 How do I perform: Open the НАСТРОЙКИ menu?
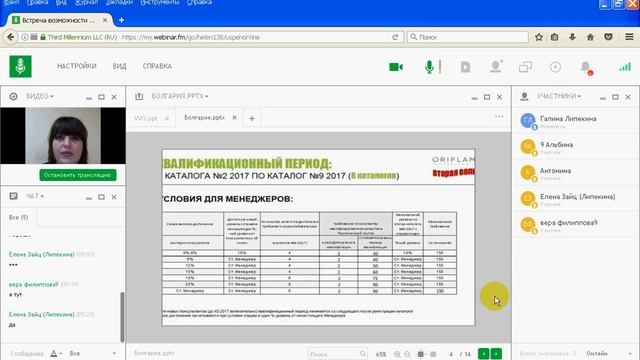coord(77,66)
